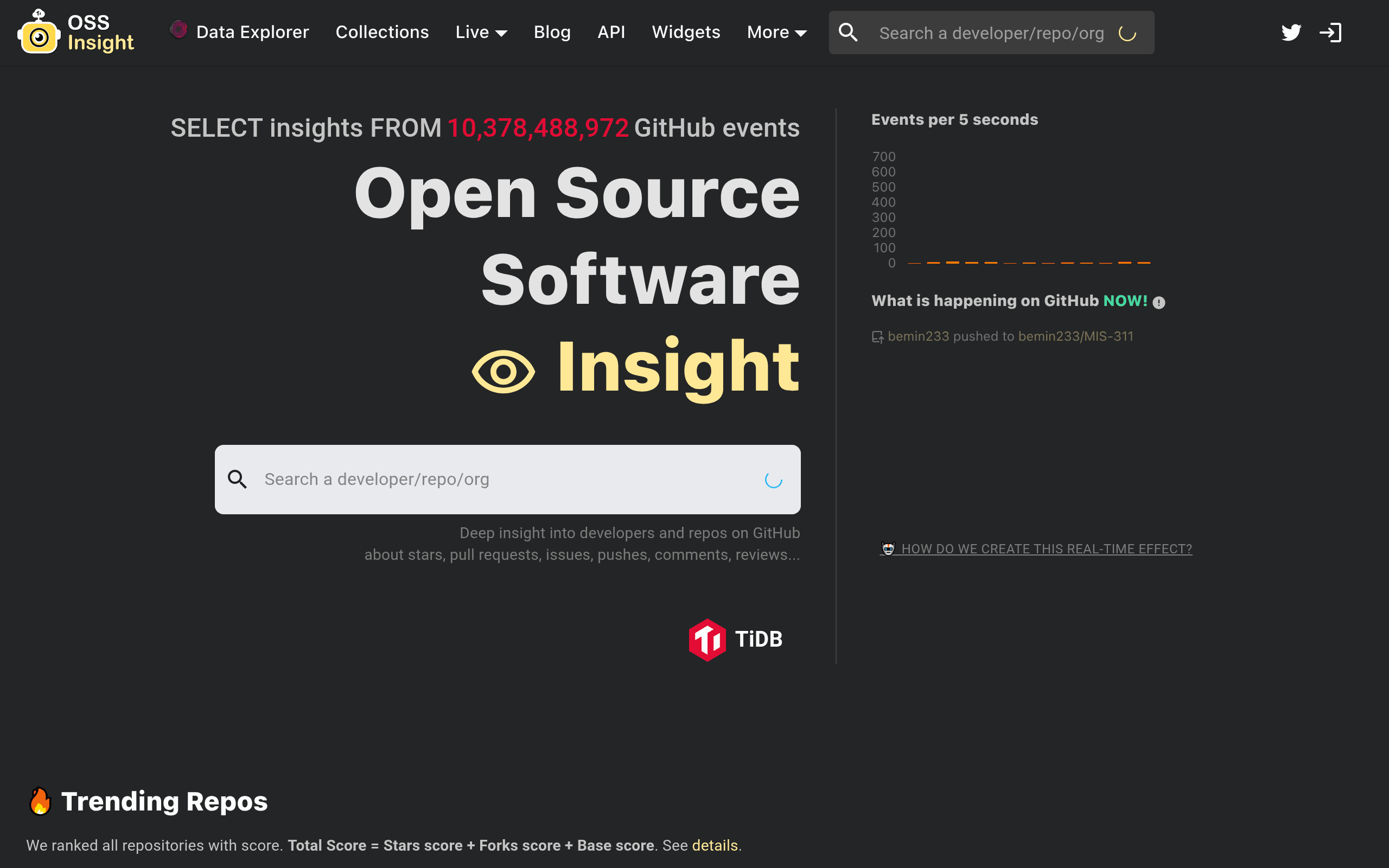The height and width of the screenshot is (868, 1389).
Task: Open the score 'details' link
Action: 715,846
